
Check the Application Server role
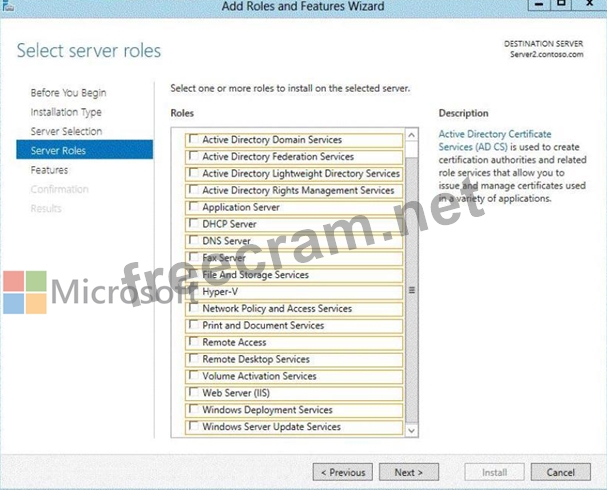coord(194,207)
